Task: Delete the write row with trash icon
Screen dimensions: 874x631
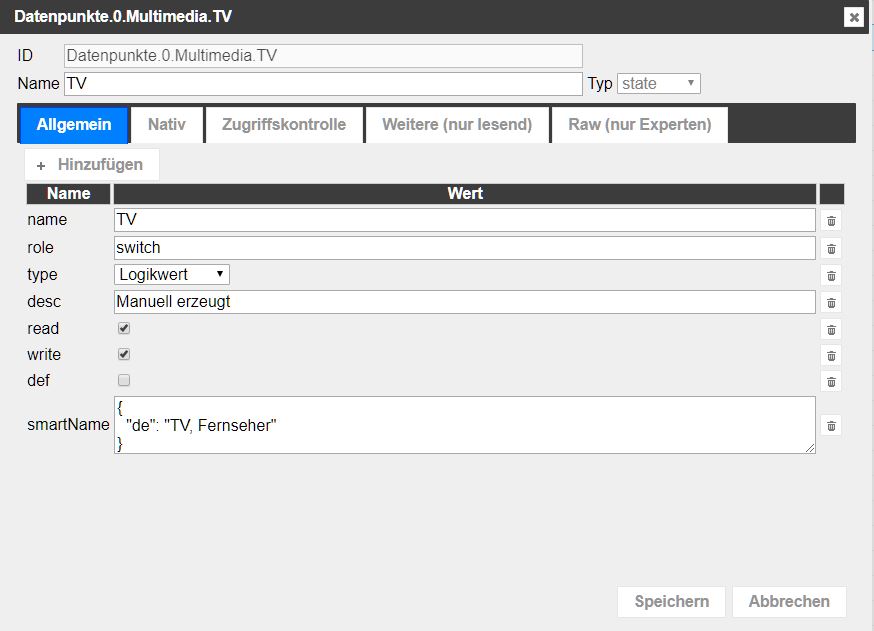Action: [x=831, y=356]
